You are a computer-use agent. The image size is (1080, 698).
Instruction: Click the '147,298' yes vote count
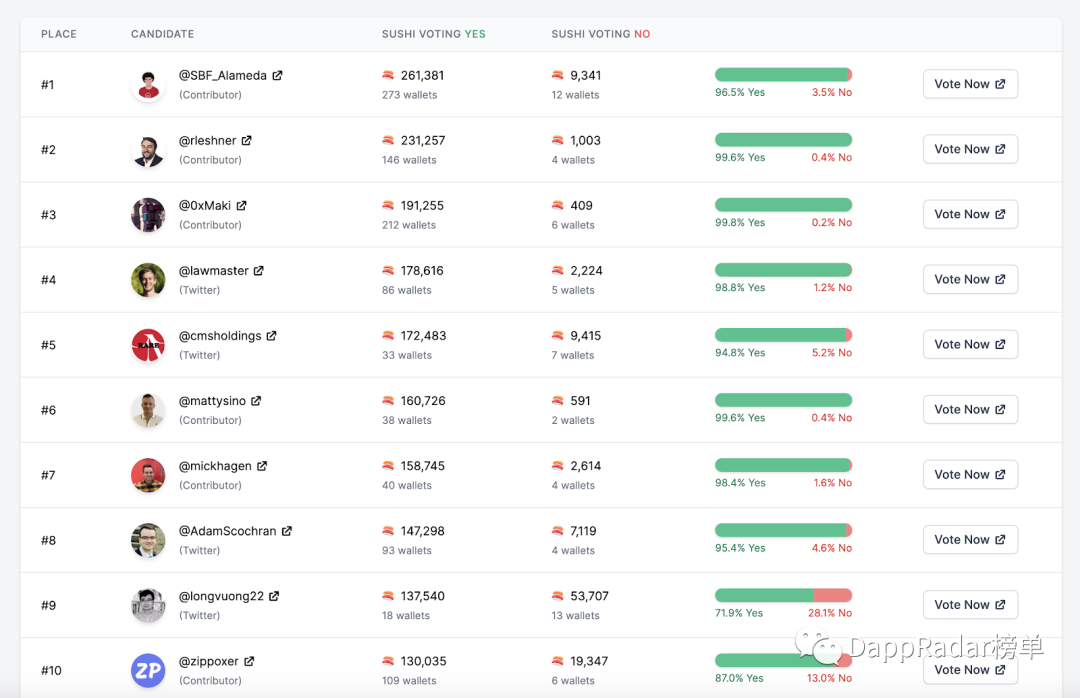click(x=422, y=531)
